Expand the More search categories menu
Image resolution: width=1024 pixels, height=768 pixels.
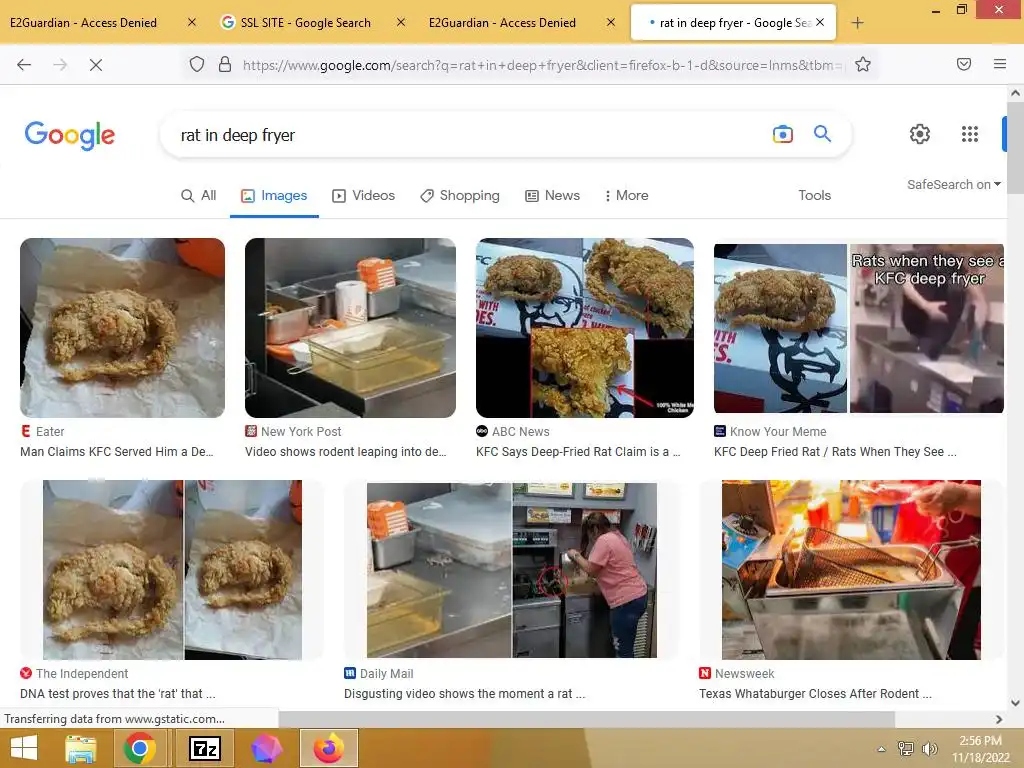coord(626,195)
